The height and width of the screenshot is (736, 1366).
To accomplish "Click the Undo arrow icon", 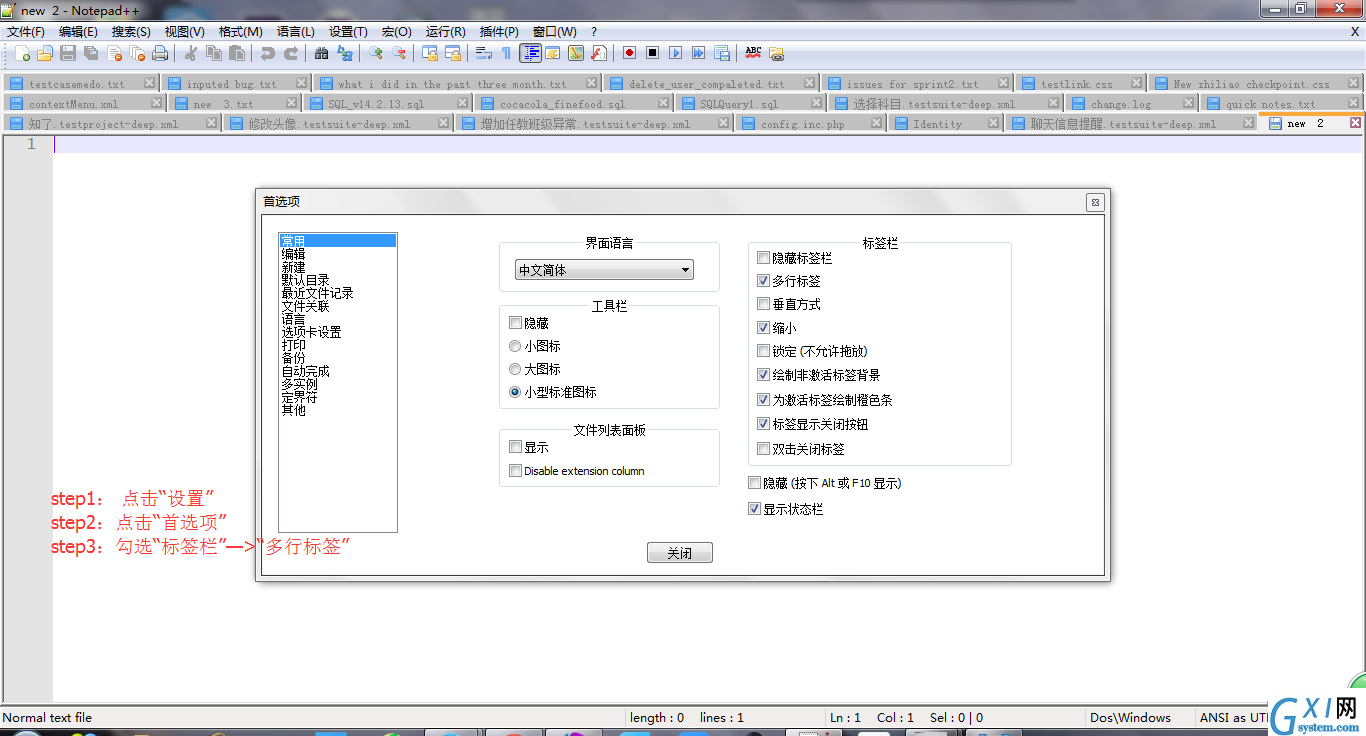I will 268,53.
